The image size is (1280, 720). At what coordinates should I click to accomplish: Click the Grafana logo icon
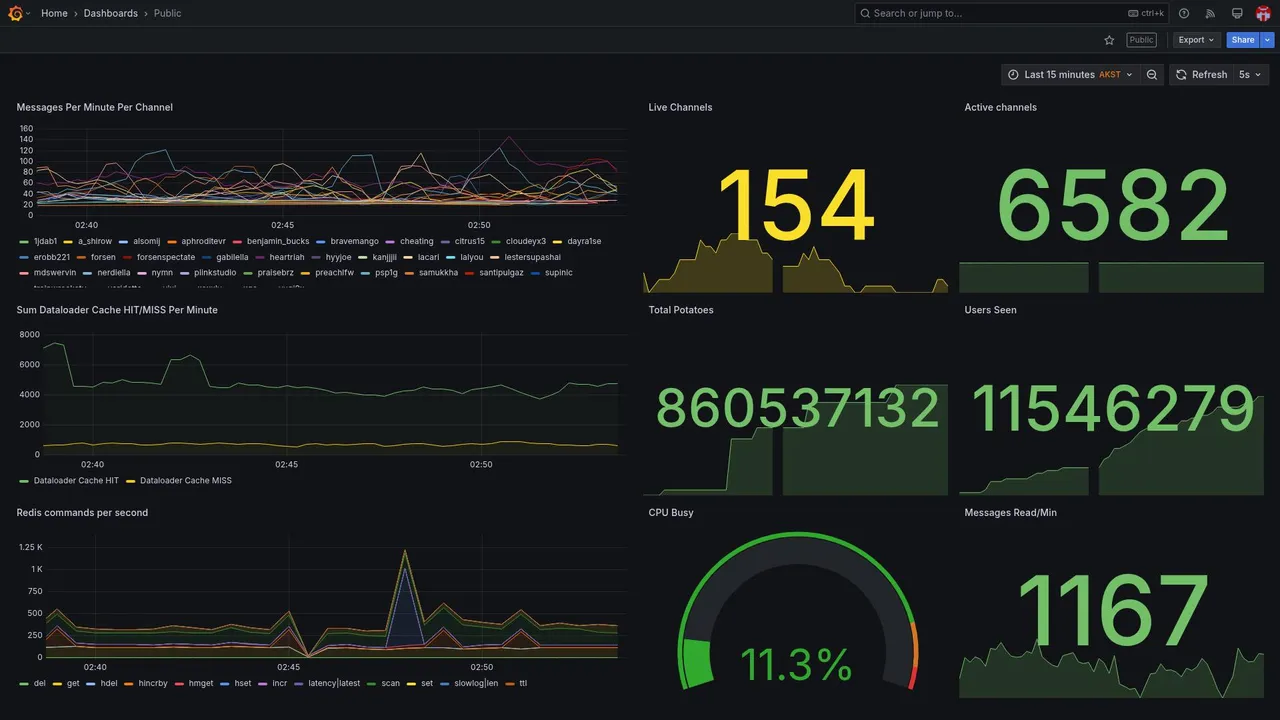tap(14, 13)
